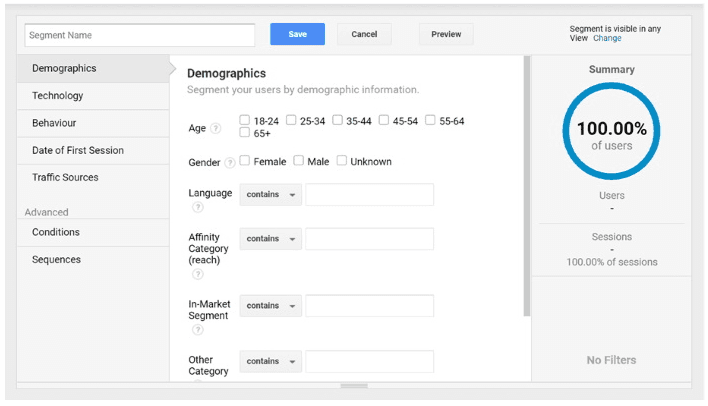
Task: Tick the 35-44 age checkbox
Action: [337, 120]
